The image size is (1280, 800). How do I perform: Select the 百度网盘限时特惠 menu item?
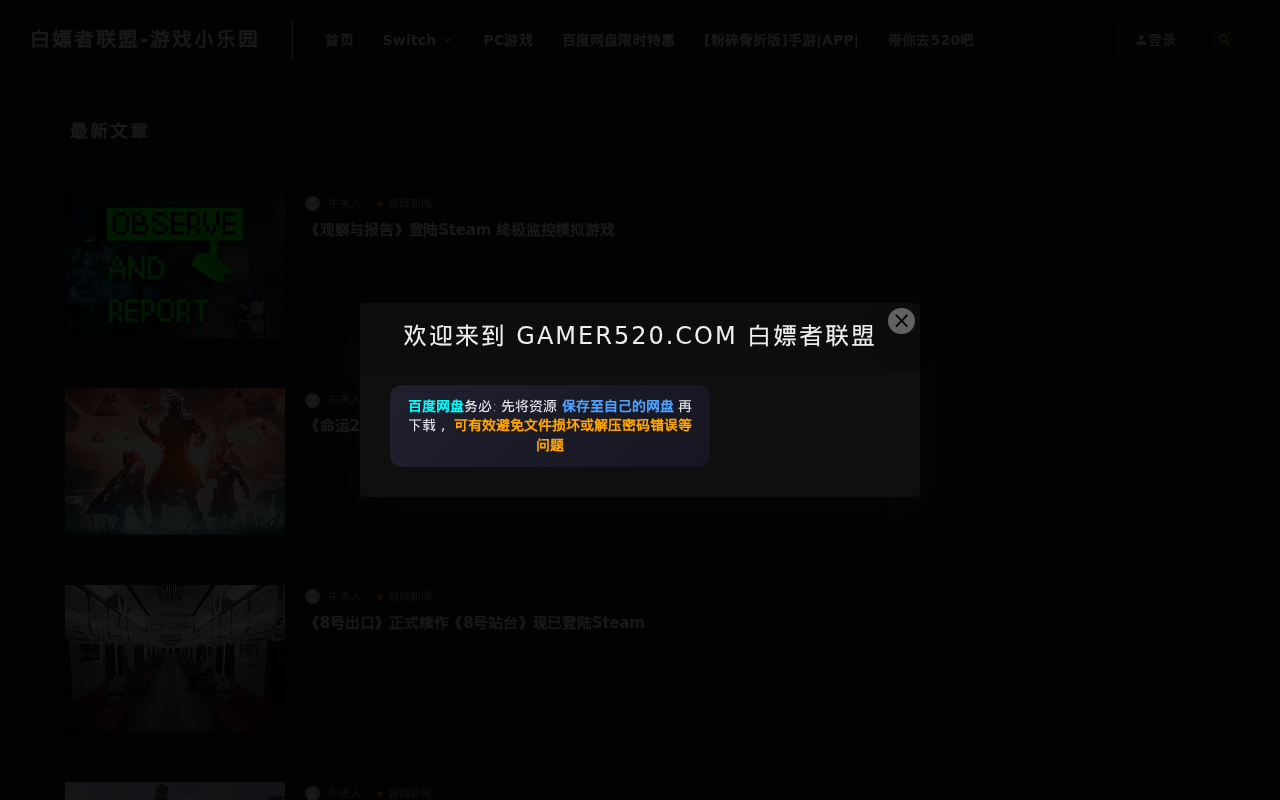[x=618, y=40]
